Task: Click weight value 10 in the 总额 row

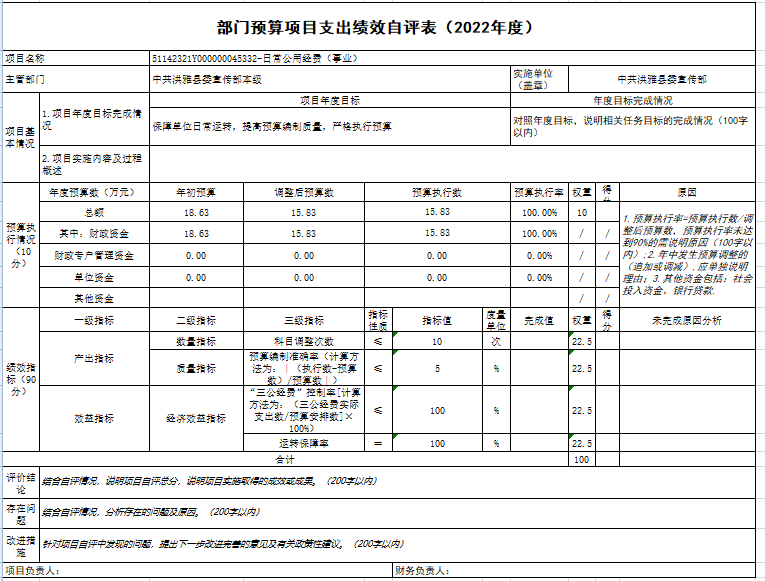Action: click(x=582, y=212)
